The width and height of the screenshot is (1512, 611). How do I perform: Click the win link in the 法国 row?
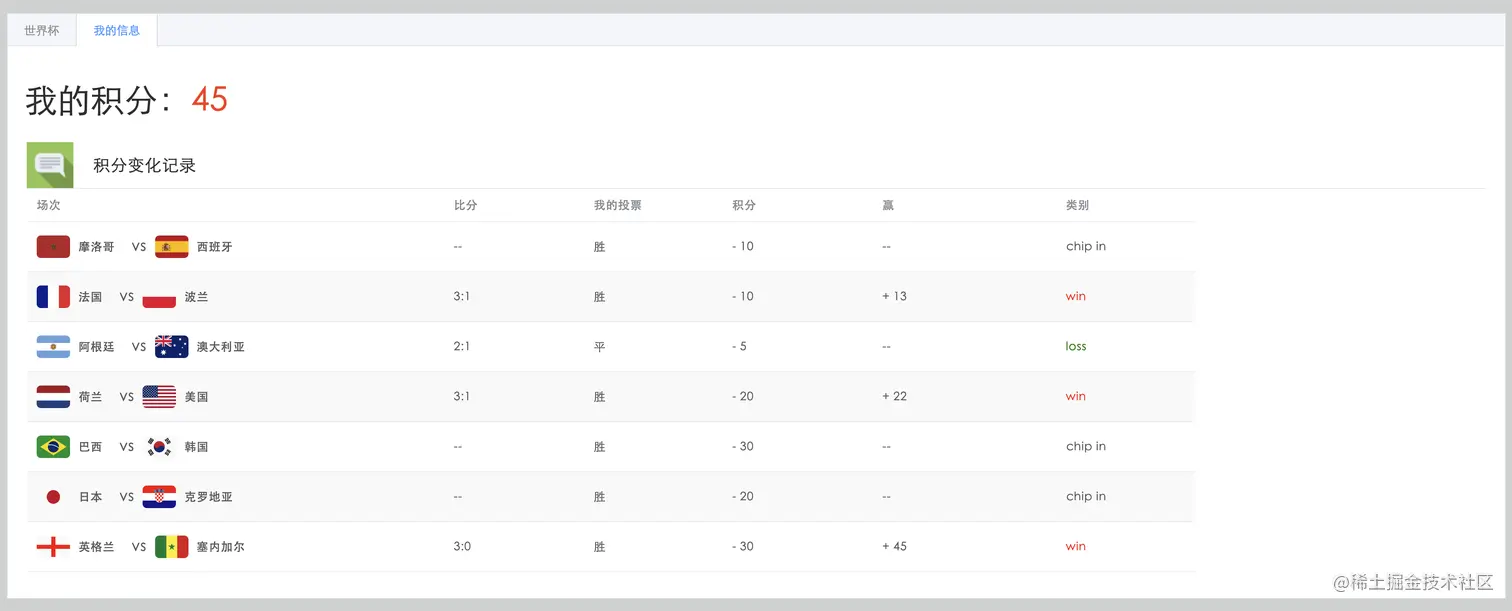(1075, 296)
